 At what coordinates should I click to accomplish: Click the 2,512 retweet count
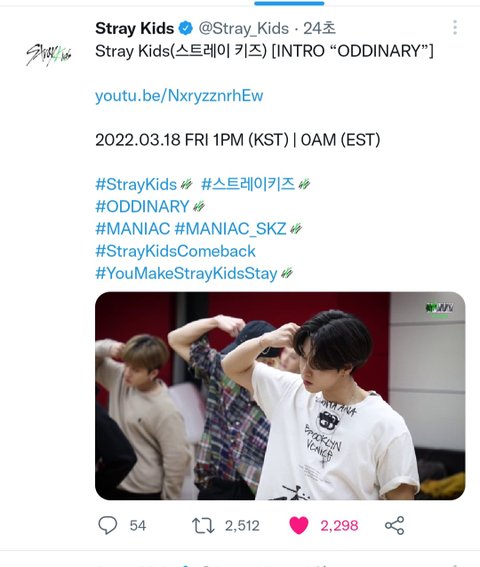click(242, 526)
